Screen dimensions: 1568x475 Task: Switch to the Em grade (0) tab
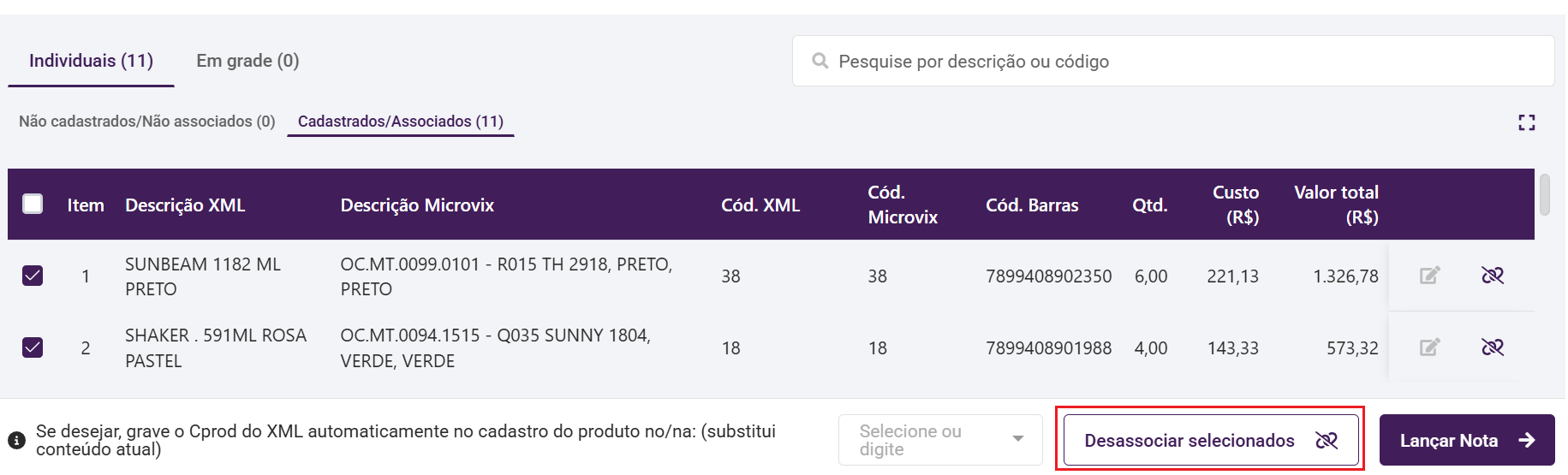click(x=247, y=61)
